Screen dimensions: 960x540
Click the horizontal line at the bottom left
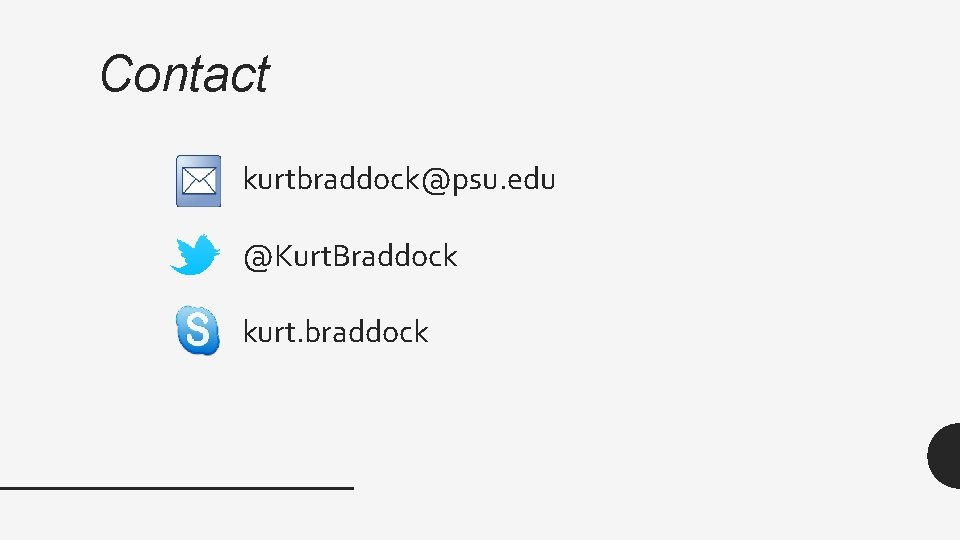[x=176, y=487]
